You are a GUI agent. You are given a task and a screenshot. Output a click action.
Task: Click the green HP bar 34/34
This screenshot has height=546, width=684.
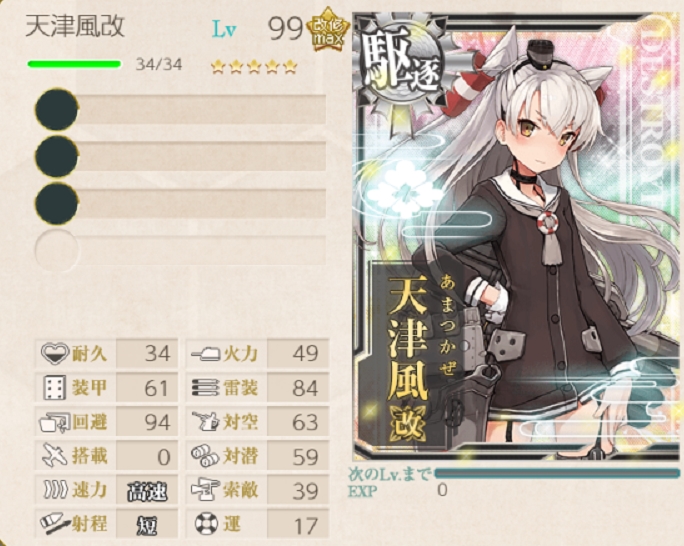tap(74, 65)
